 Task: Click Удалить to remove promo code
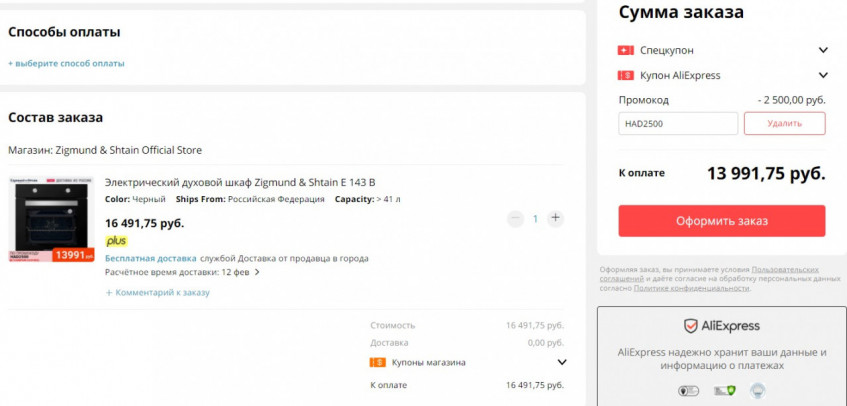[x=784, y=123]
